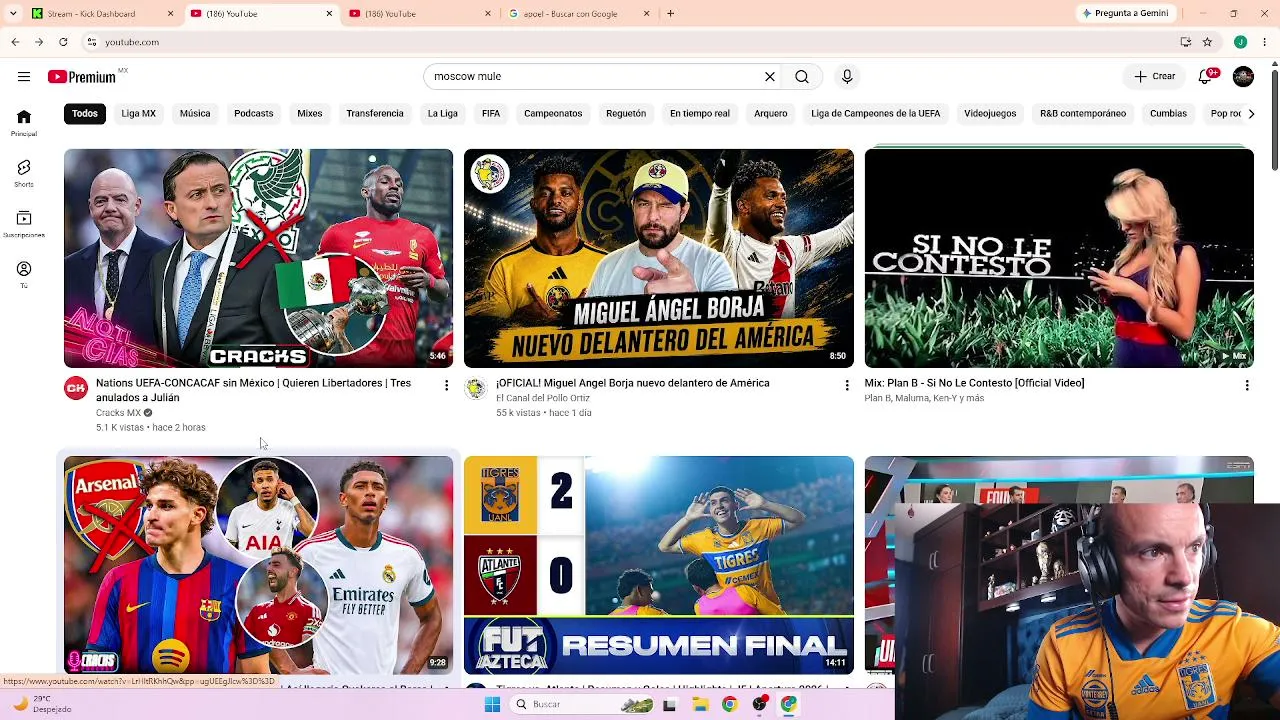Run search with the magnifier button
This screenshot has height=720, width=1280.
coord(802,77)
